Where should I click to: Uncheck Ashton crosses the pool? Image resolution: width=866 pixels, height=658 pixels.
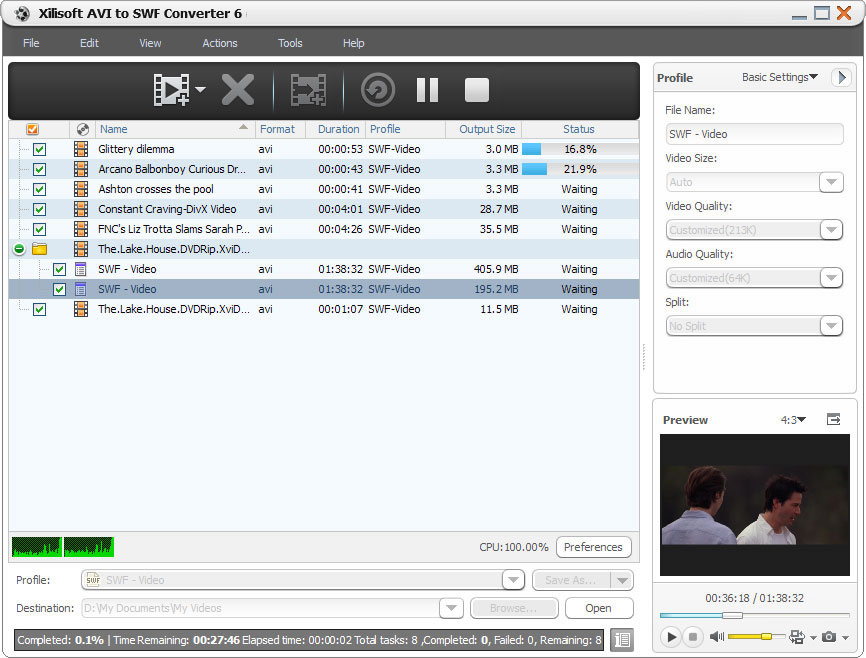point(39,189)
